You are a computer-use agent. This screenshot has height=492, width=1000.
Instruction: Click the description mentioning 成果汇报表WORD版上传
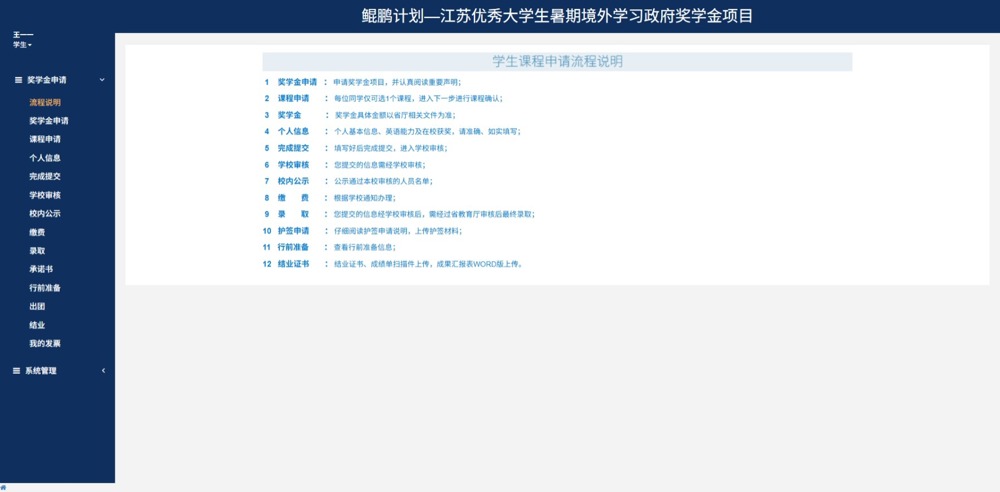tap(429, 264)
